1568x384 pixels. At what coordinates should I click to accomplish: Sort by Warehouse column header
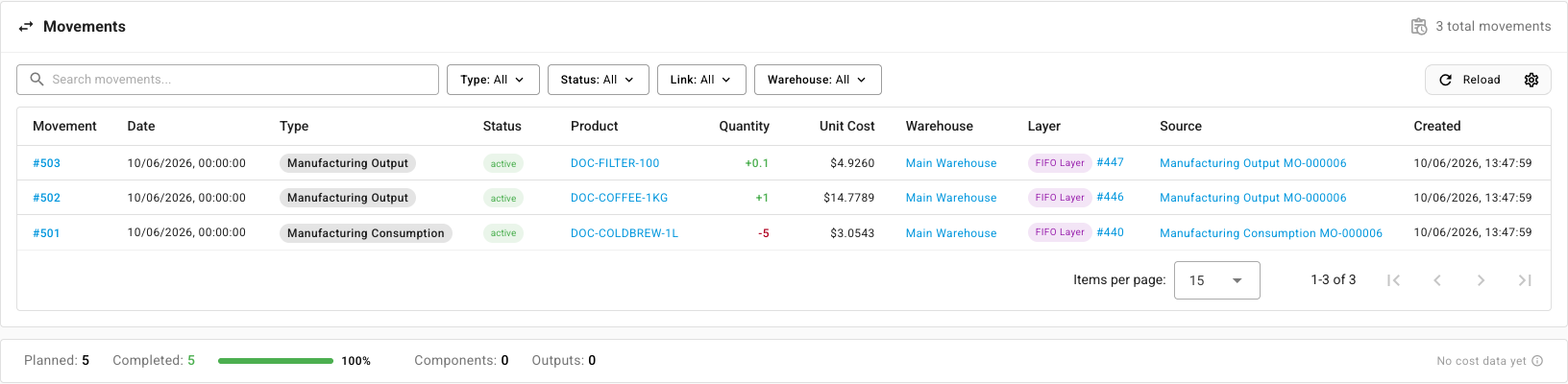click(939, 126)
